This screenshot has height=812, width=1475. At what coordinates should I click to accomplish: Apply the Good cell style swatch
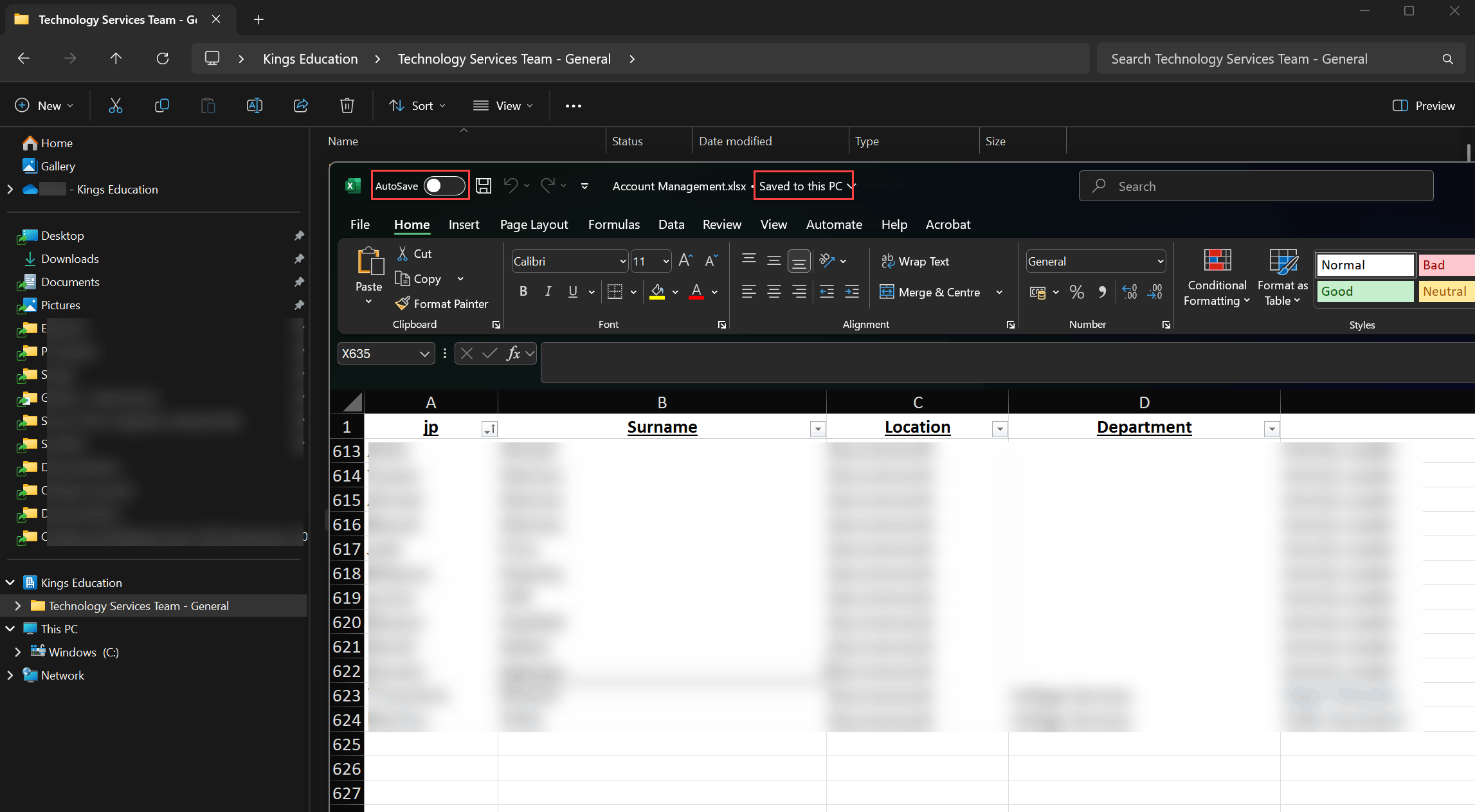(1364, 291)
